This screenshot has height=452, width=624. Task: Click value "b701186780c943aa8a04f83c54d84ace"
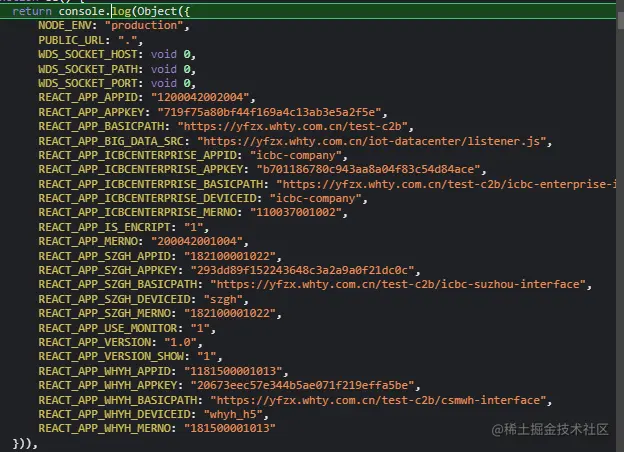pyautogui.click(x=369, y=169)
